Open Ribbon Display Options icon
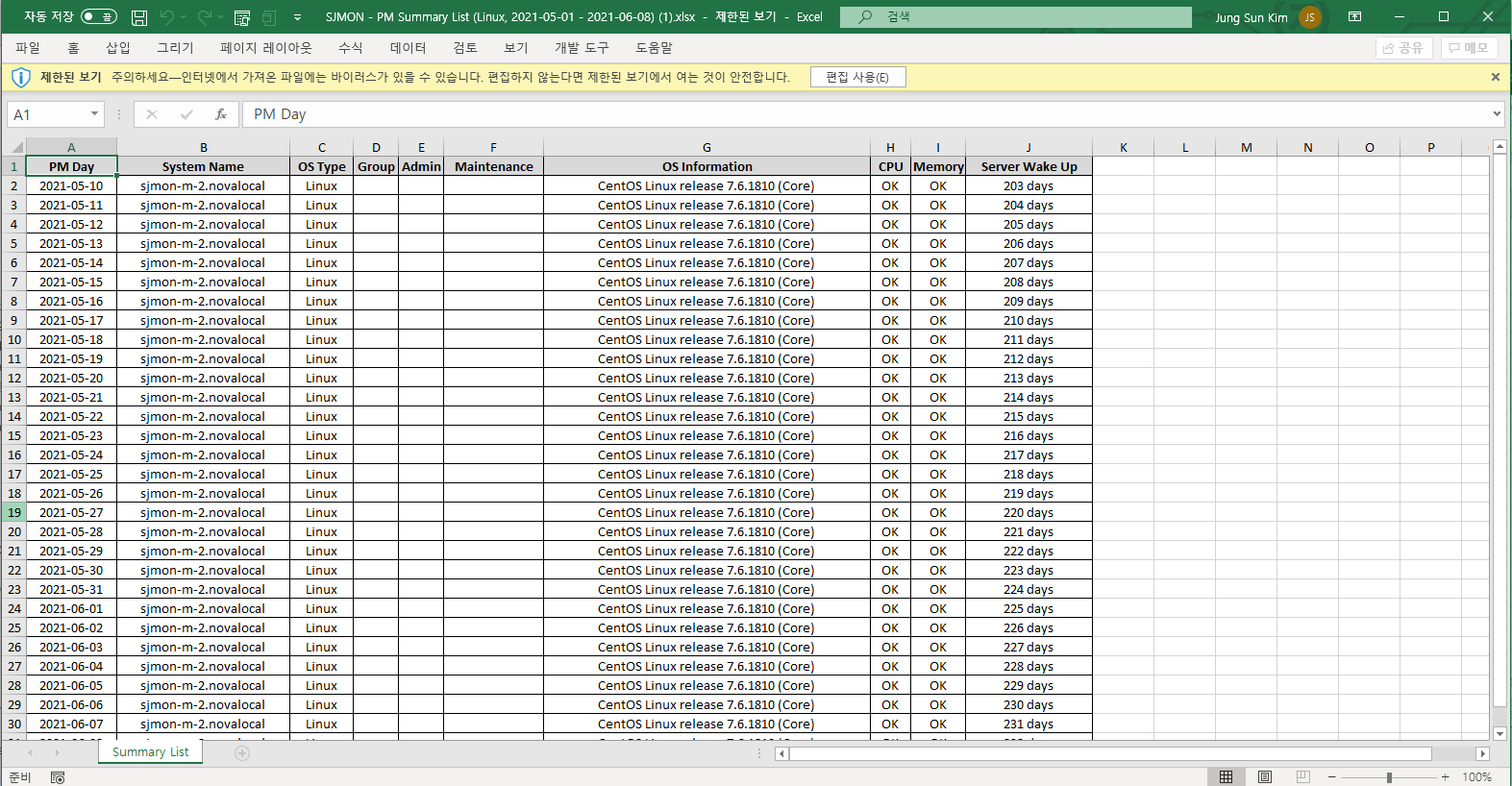Screen dimensions: 1512x786 pos(1354,16)
